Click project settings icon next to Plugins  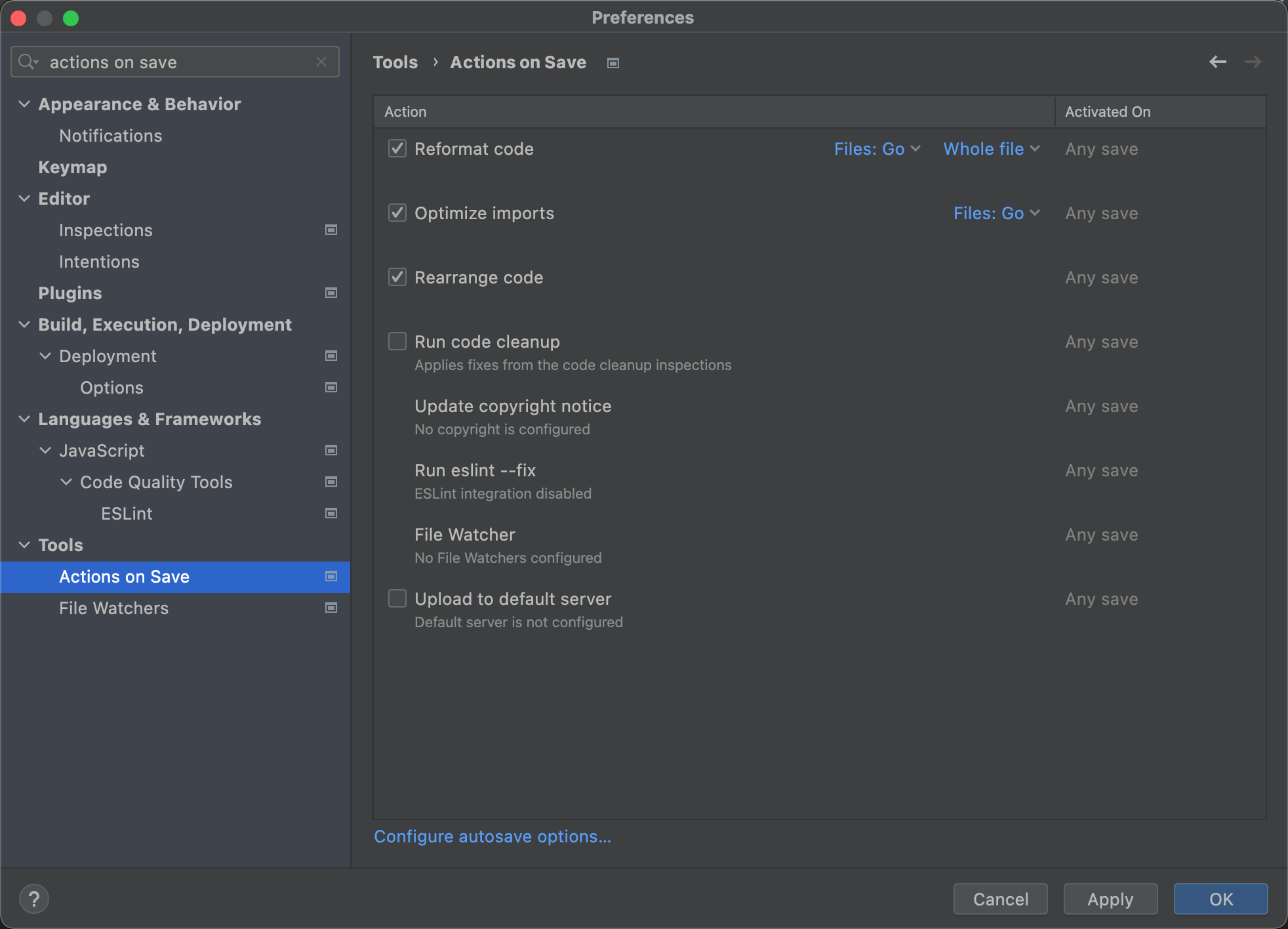tap(331, 293)
